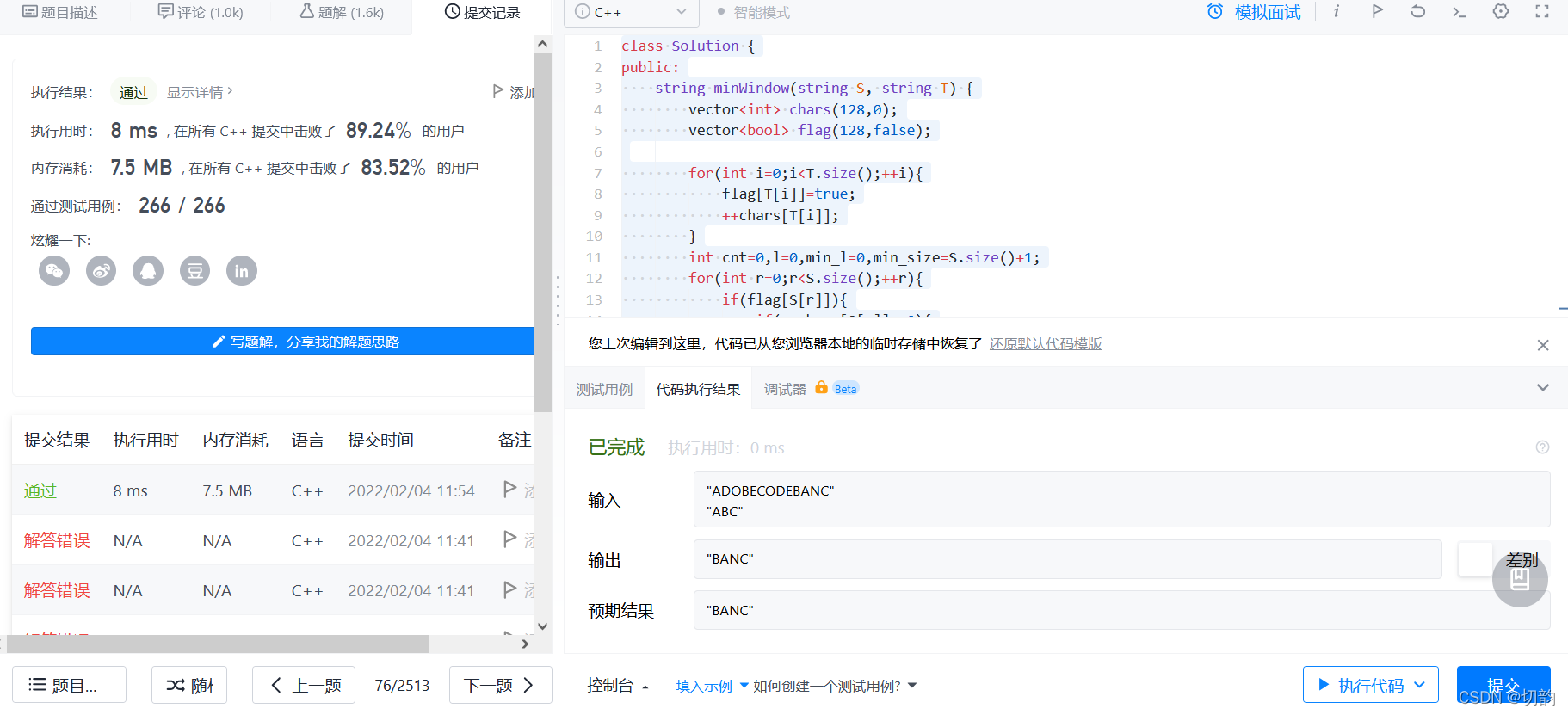
Task: Open 填入示例 dropdown
Action: [712, 686]
